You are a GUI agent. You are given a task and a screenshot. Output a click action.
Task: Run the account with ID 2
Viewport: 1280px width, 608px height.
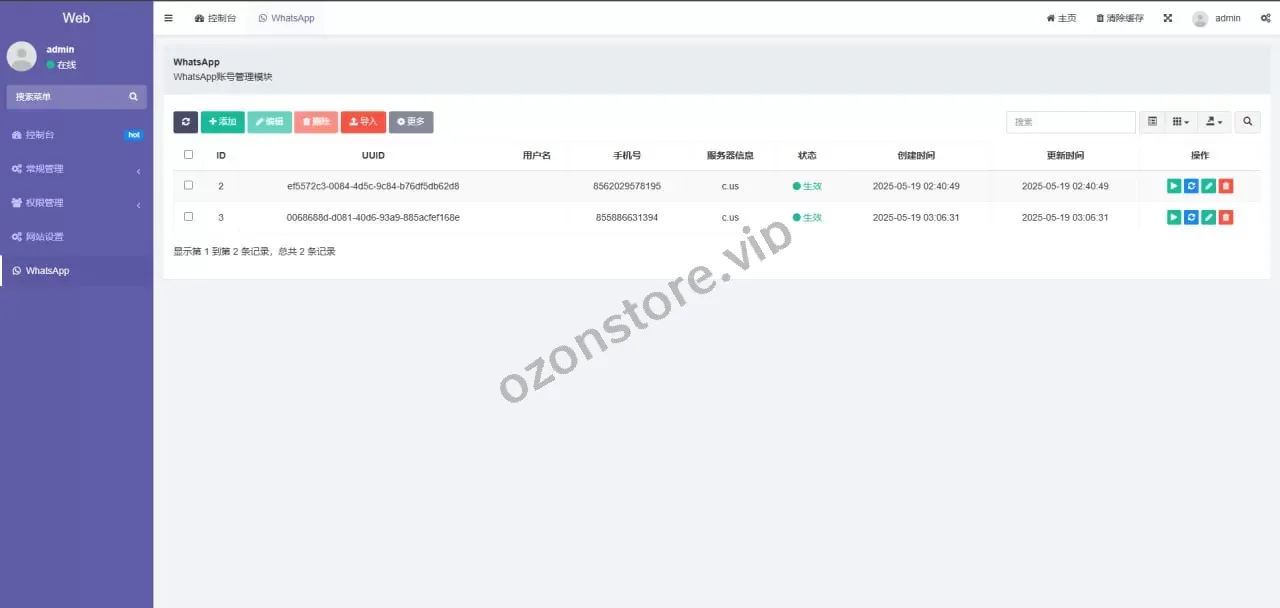coord(1174,186)
